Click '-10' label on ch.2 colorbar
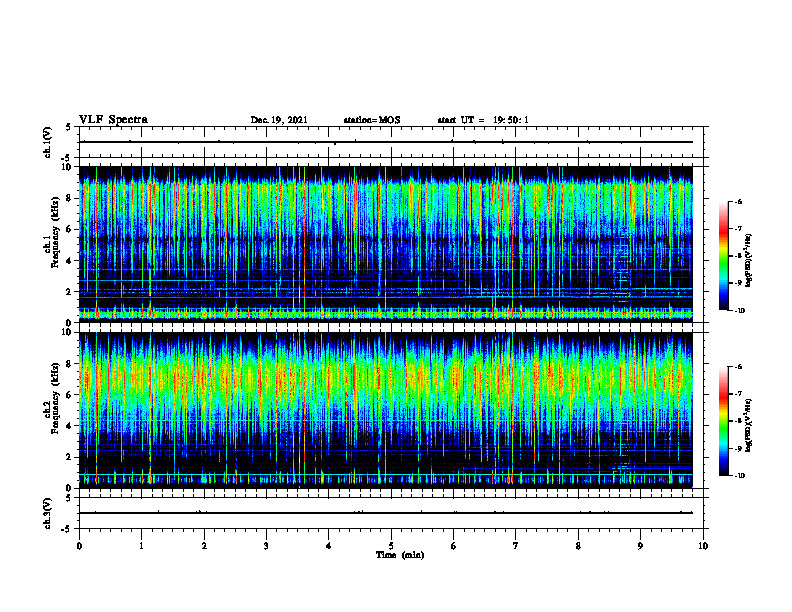This screenshot has width=792, height=612. (739, 476)
